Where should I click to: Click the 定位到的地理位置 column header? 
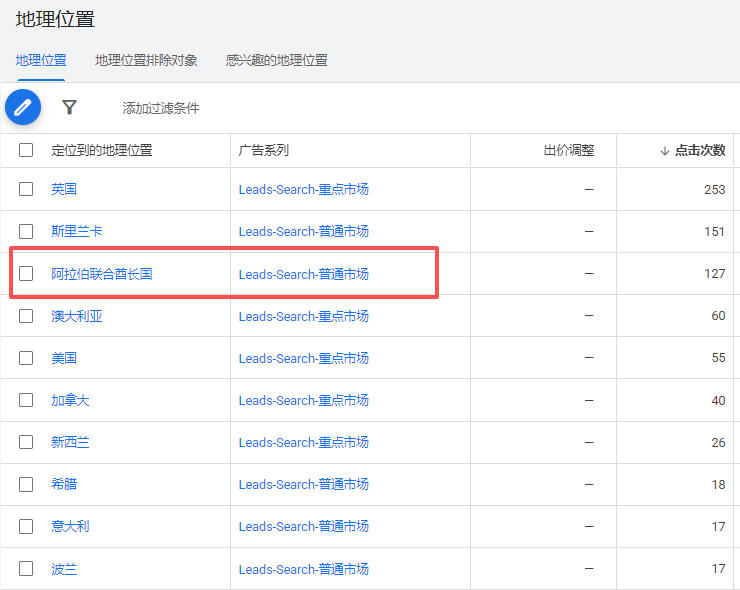pos(102,151)
